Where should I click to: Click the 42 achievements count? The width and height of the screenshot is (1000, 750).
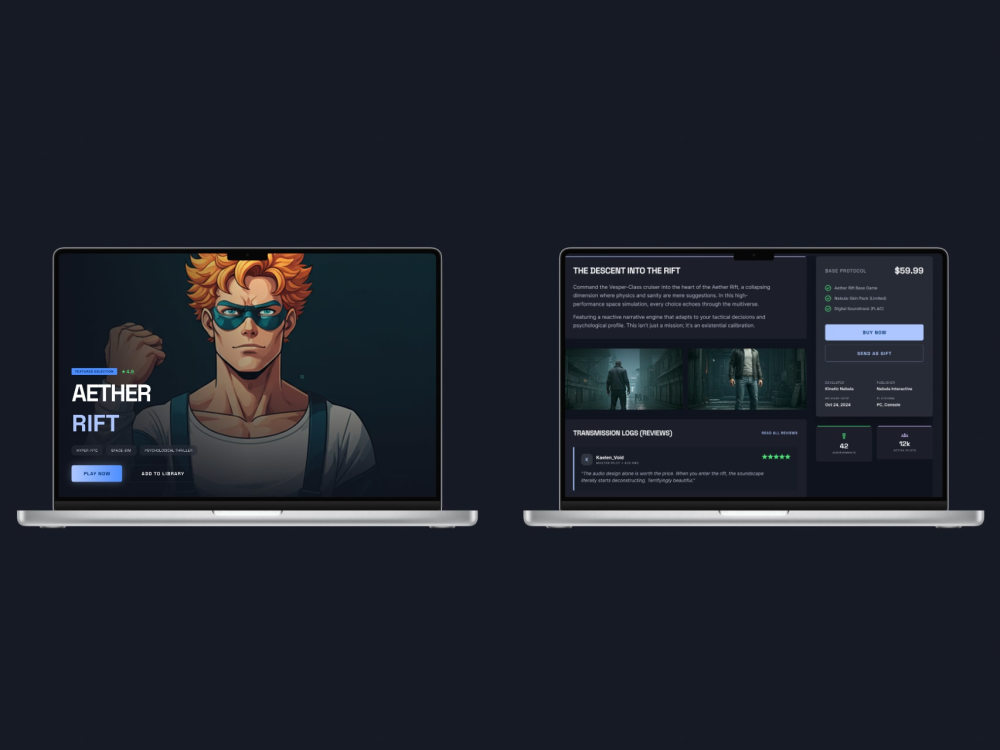point(844,446)
